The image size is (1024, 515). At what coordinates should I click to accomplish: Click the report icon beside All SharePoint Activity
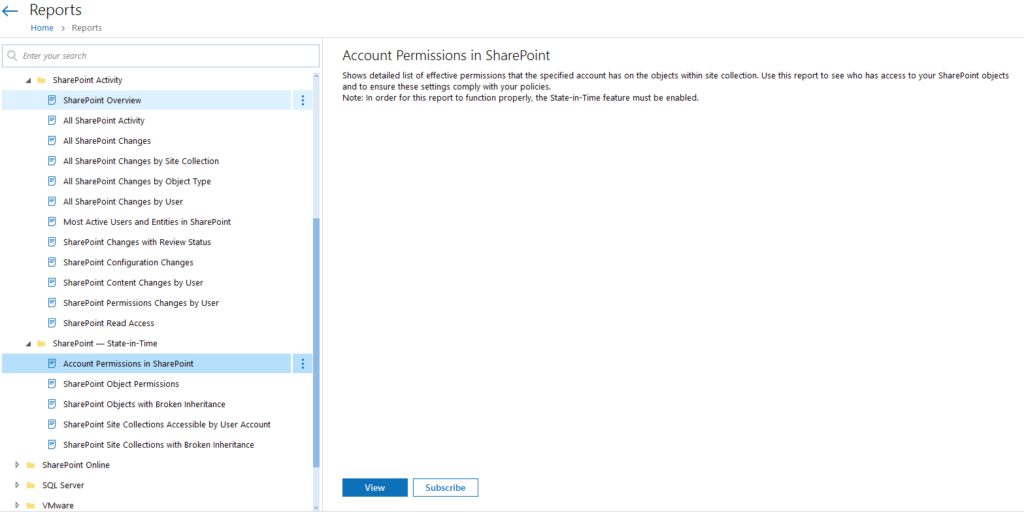52,121
